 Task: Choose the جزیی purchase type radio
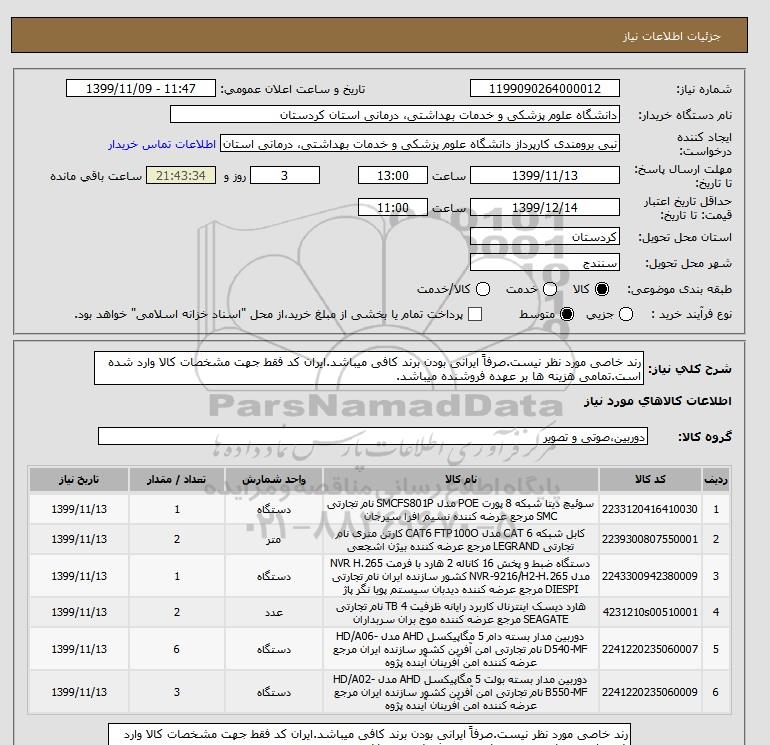626,314
